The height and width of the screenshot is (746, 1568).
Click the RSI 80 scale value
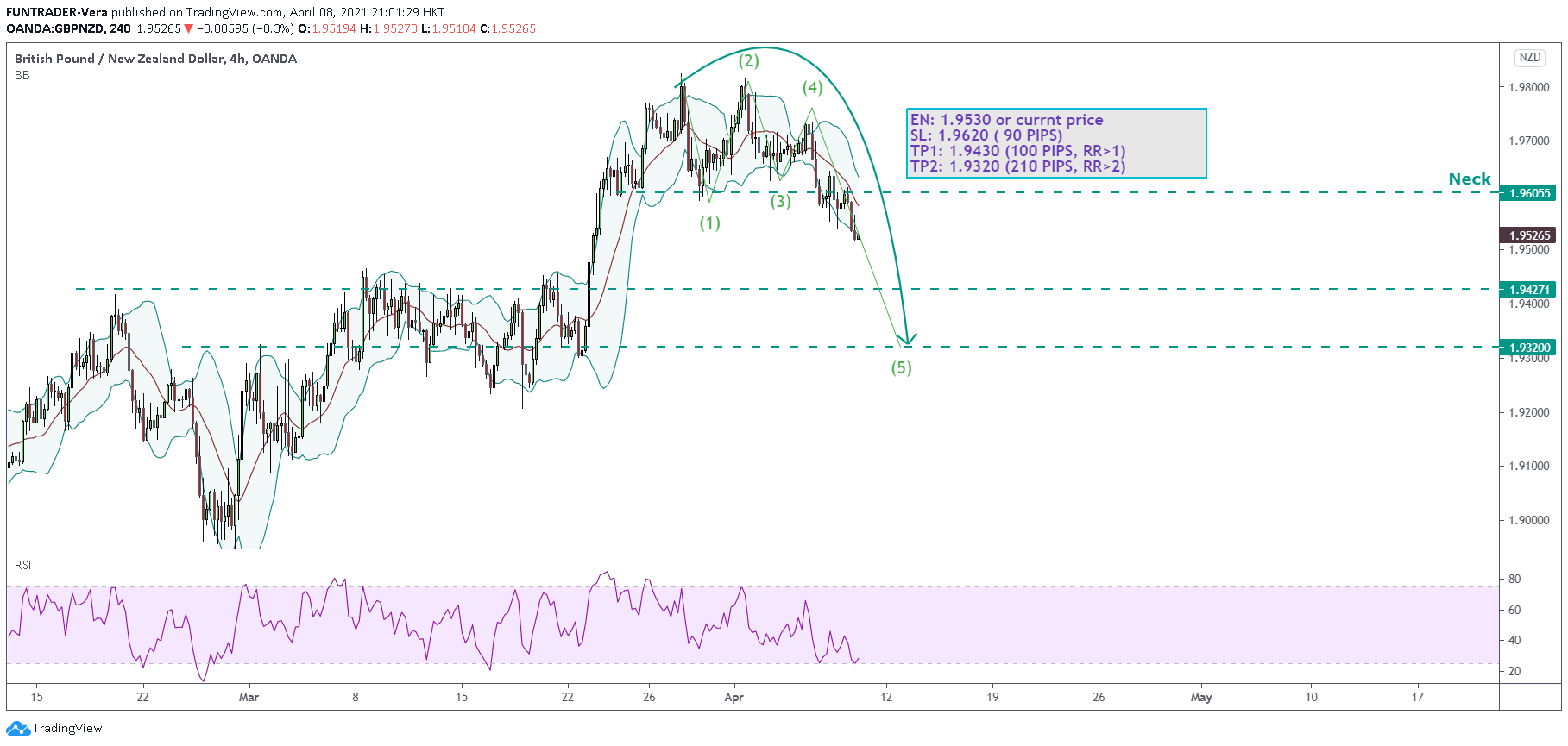pos(1514,580)
